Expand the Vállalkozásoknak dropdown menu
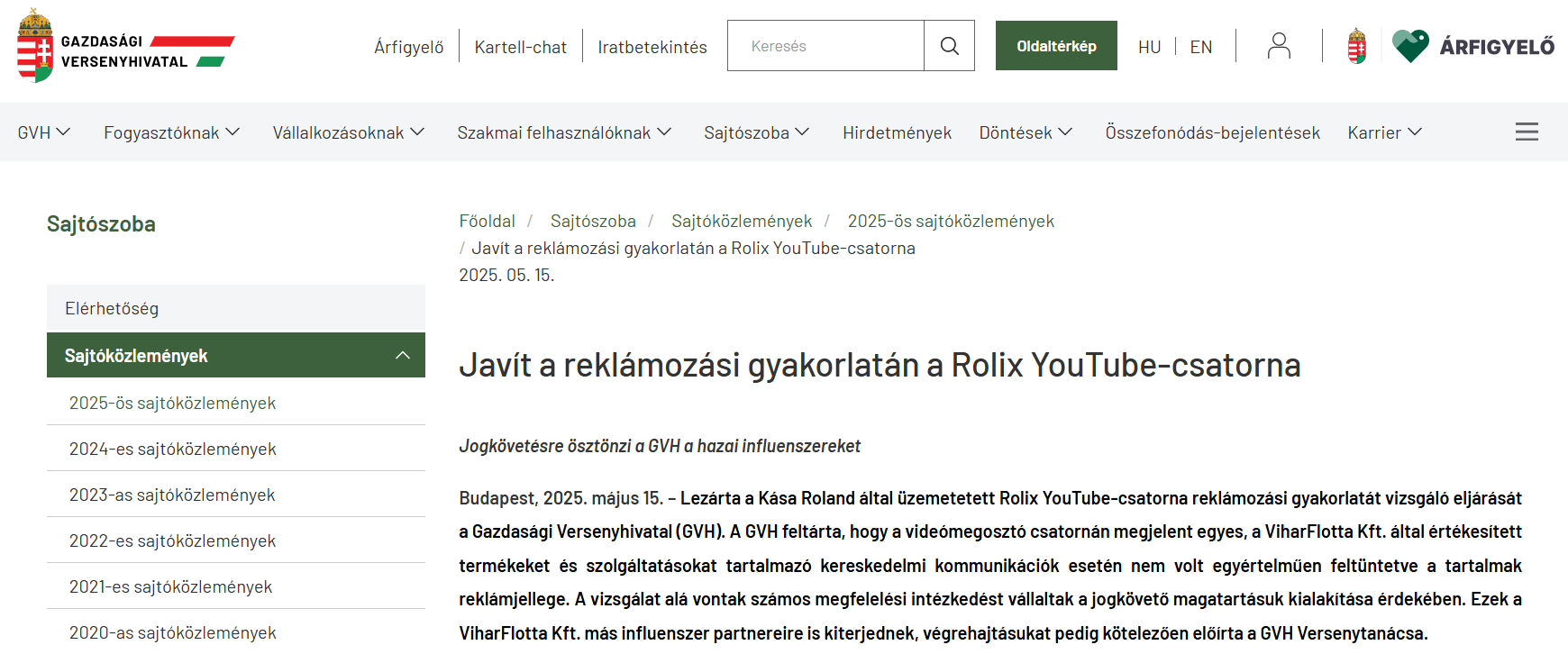 tap(349, 132)
